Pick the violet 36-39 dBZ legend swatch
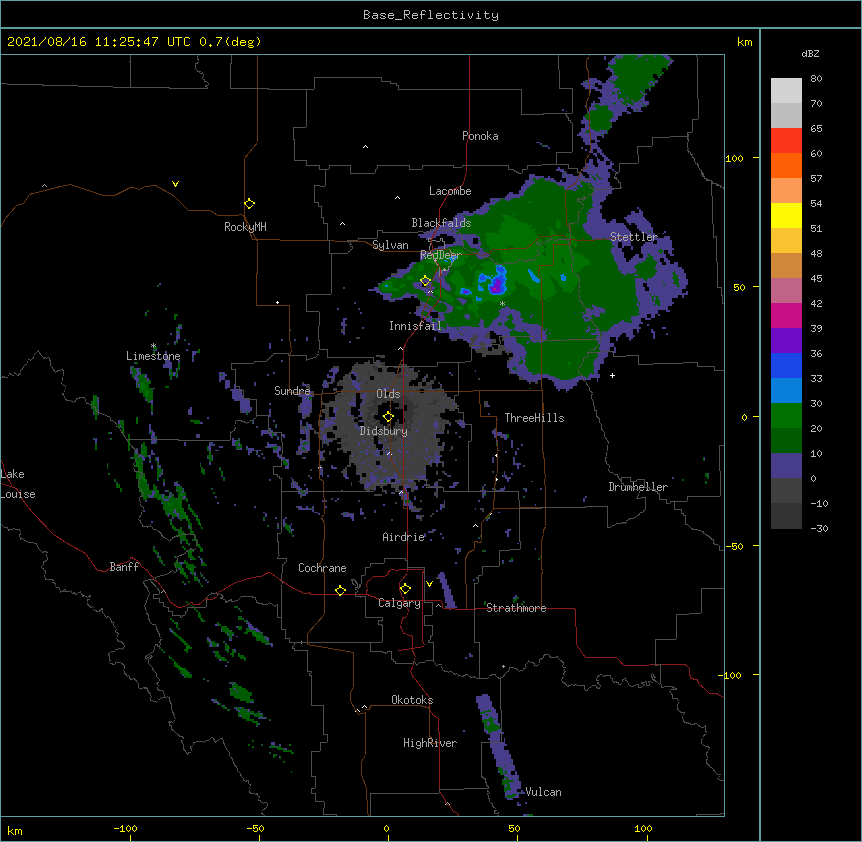The width and height of the screenshot is (862, 842). pyautogui.click(x=786, y=341)
